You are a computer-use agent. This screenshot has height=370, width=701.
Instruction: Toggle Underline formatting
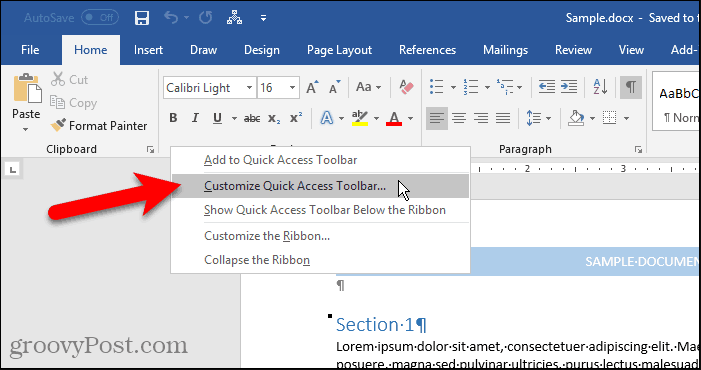[x=218, y=118]
